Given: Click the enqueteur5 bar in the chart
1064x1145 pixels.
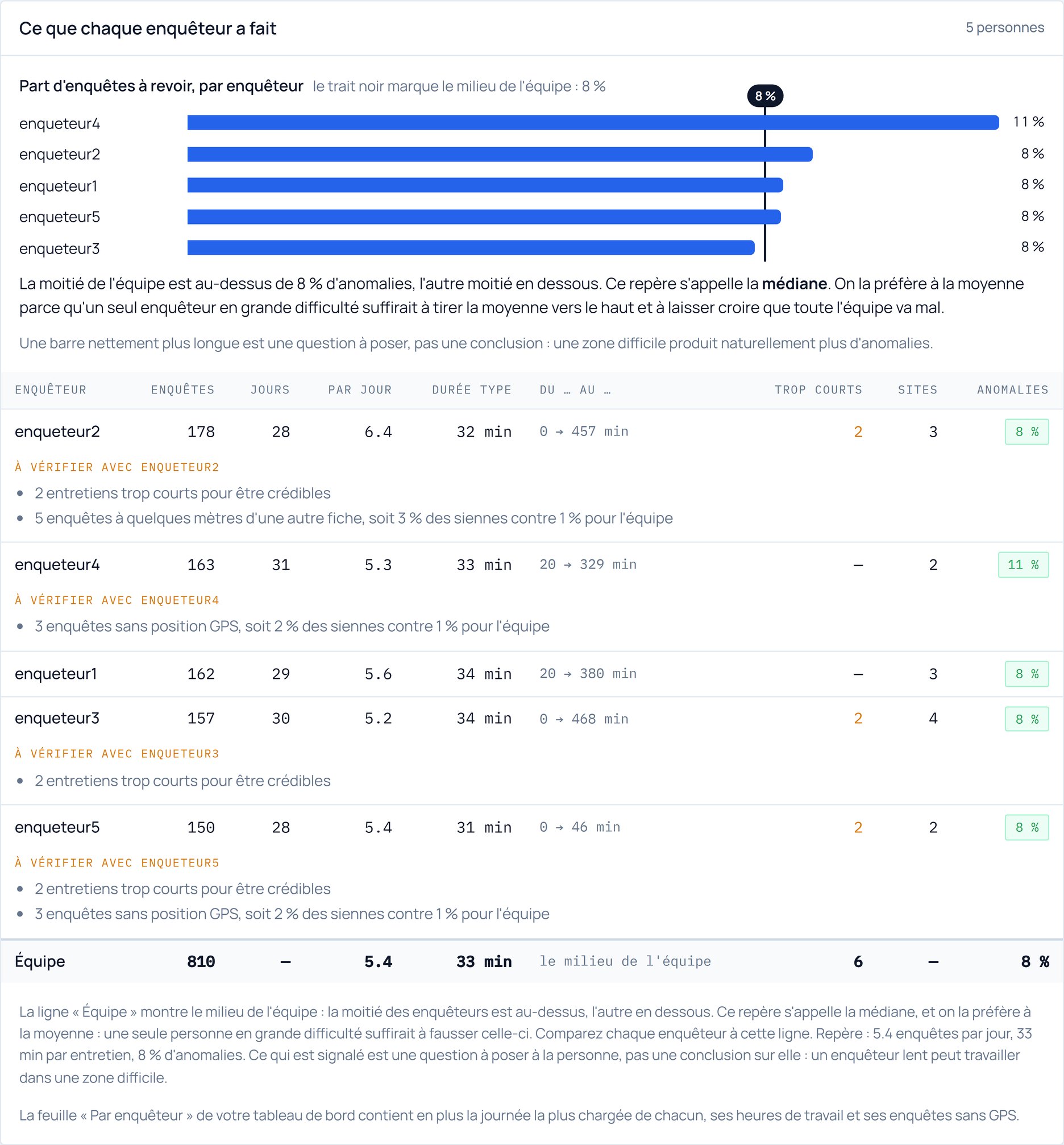Looking at the screenshot, I should (484, 217).
